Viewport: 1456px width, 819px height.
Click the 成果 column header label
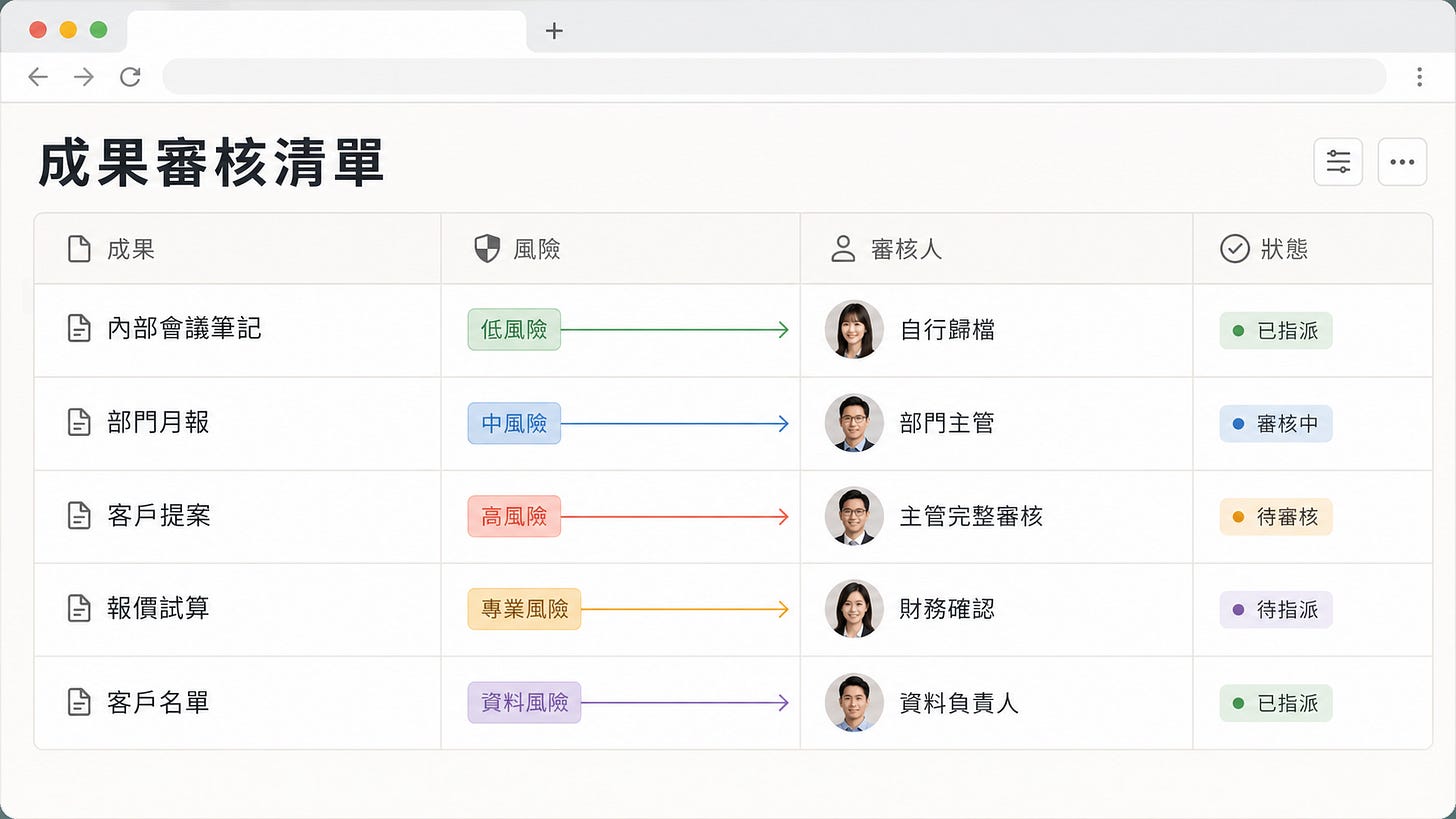click(x=131, y=249)
